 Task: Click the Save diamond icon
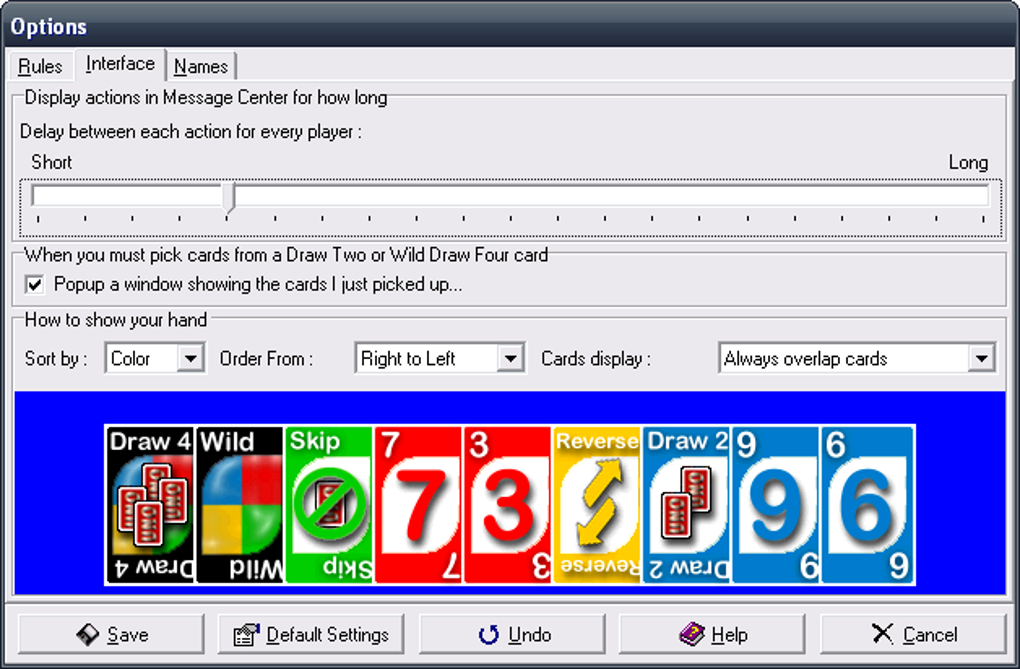click(x=88, y=635)
